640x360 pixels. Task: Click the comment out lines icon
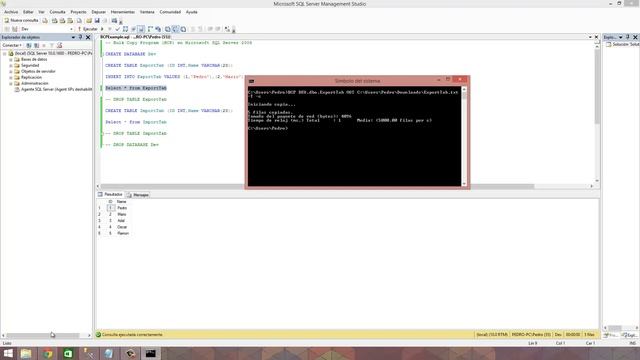click(x=193, y=29)
